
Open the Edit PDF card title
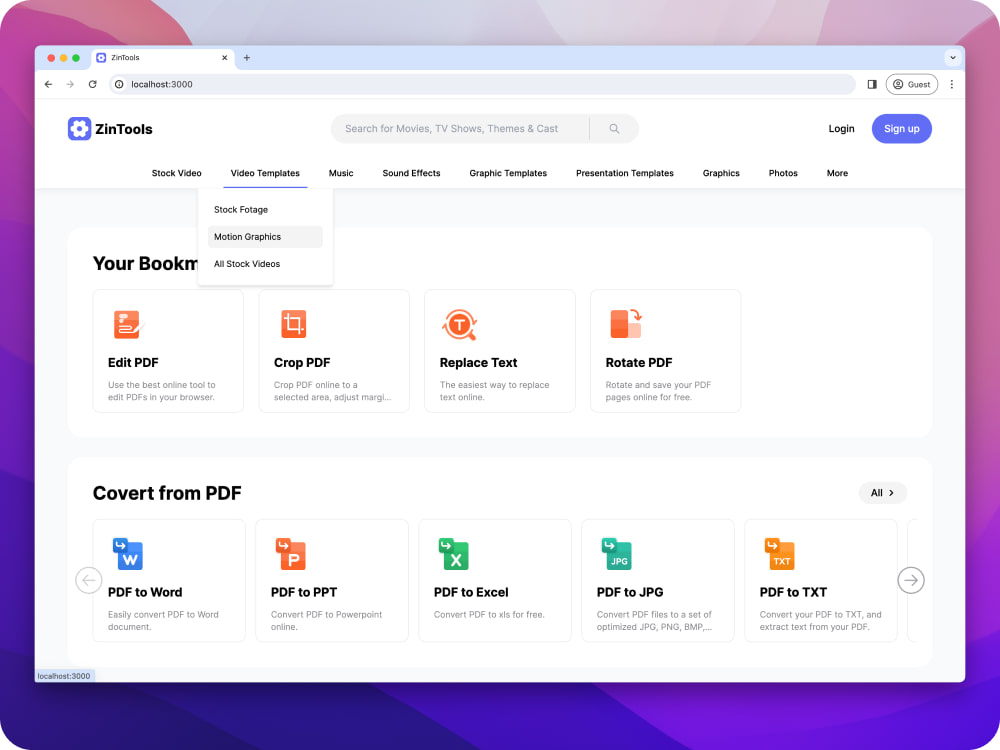(133, 362)
